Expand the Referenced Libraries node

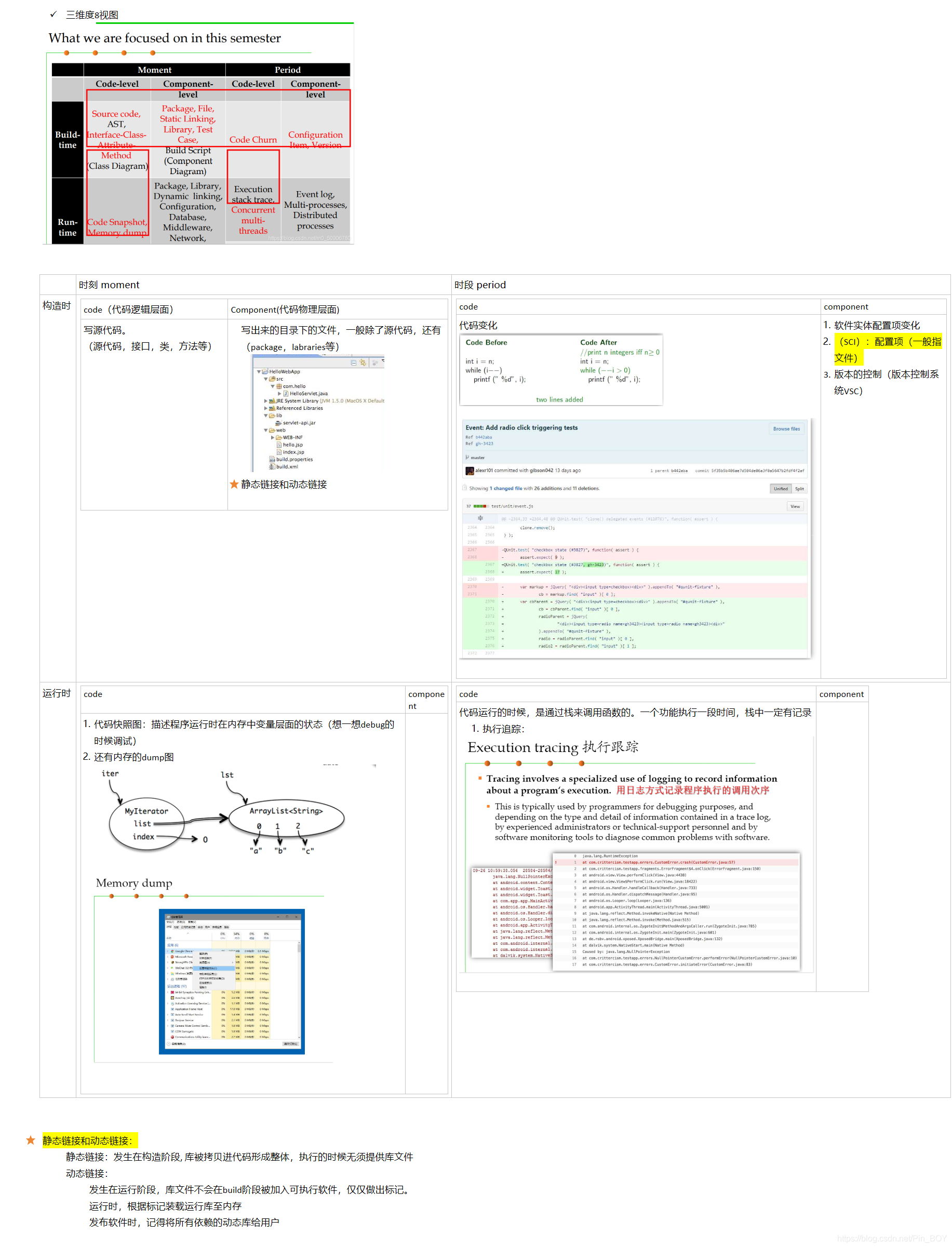(266, 408)
